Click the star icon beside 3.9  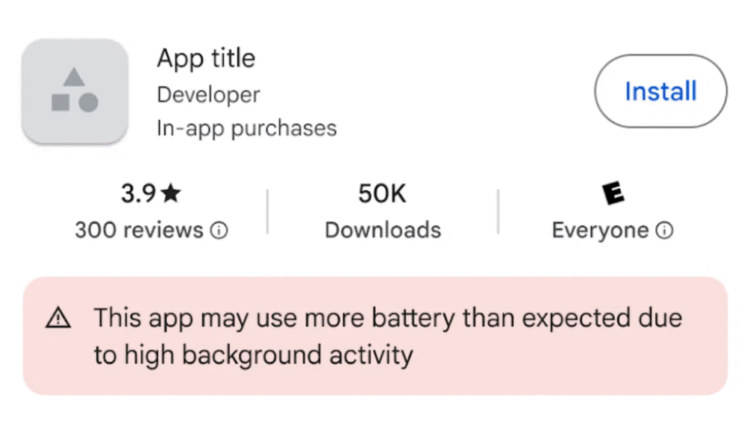coord(171,193)
